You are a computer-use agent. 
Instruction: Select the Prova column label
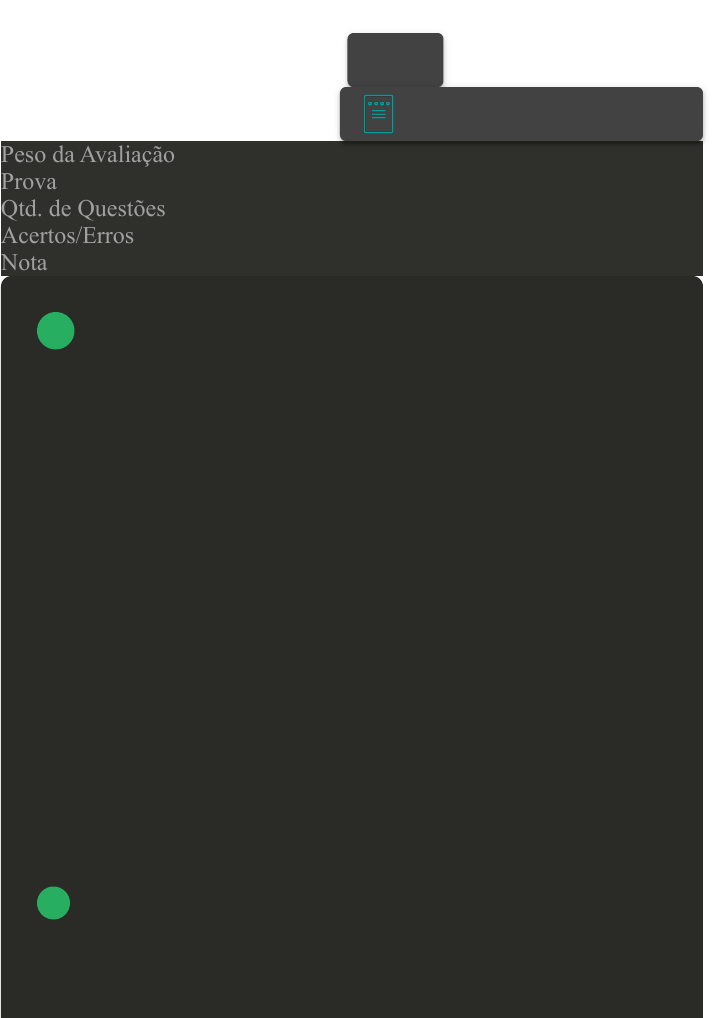tap(29, 182)
